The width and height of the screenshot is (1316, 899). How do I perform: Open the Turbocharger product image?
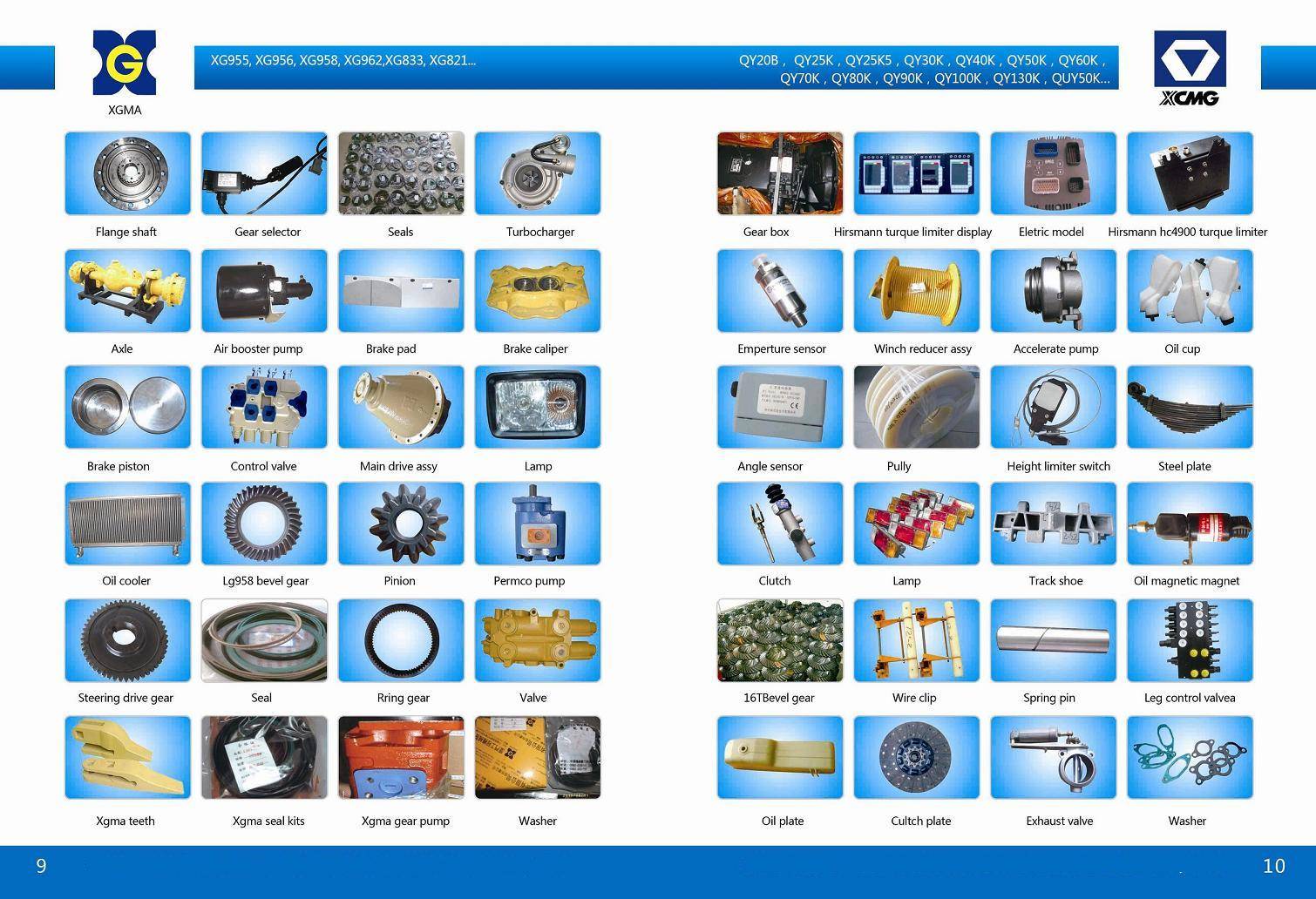tap(537, 173)
